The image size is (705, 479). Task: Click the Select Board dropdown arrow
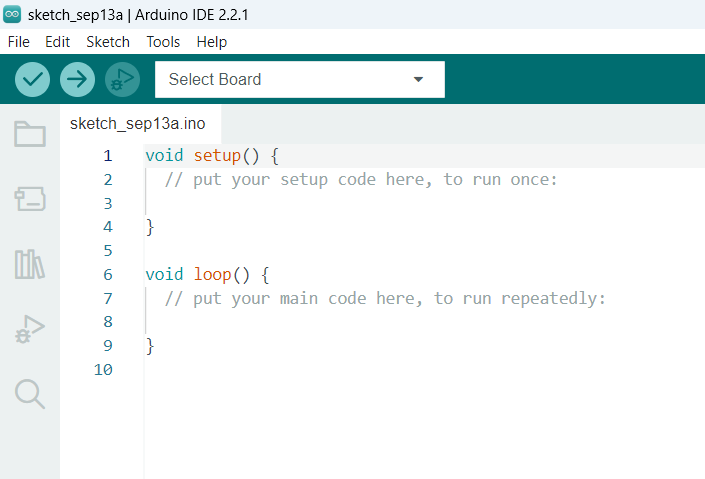[x=418, y=80]
